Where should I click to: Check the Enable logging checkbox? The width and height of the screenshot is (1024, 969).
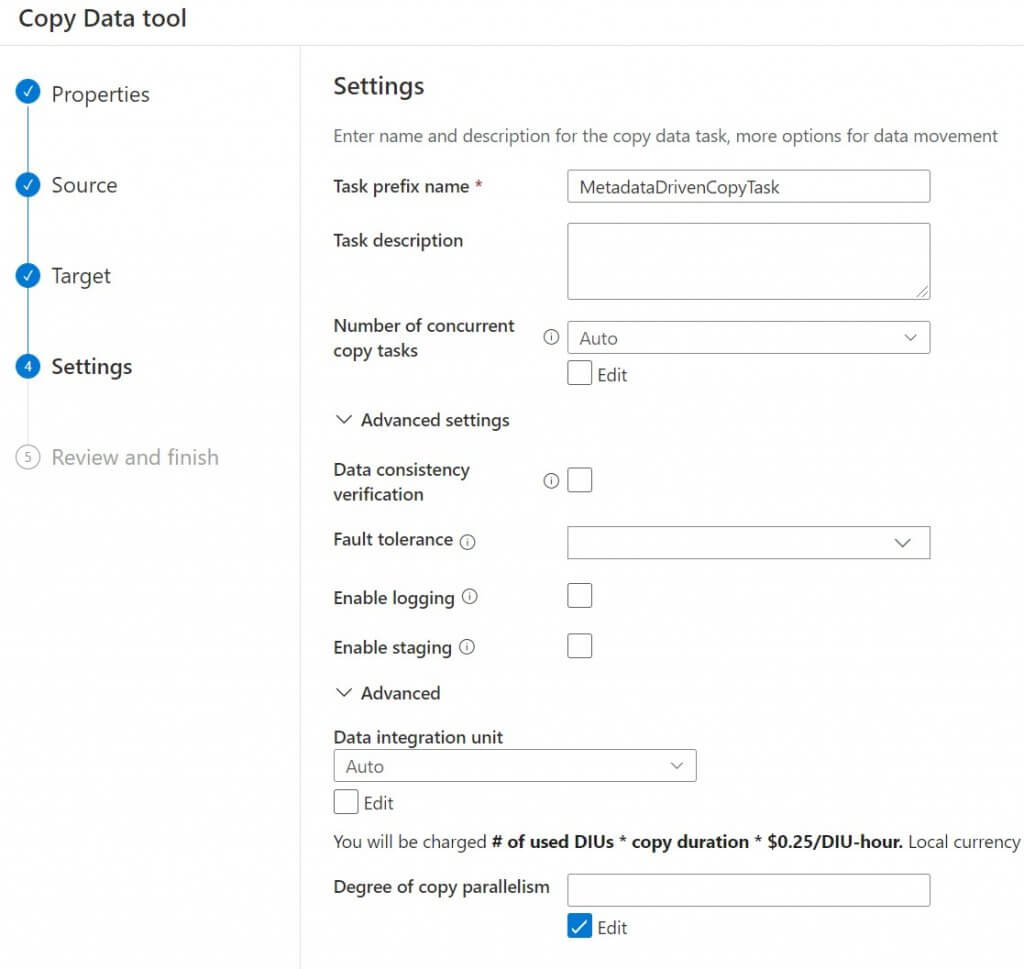[x=579, y=597]
